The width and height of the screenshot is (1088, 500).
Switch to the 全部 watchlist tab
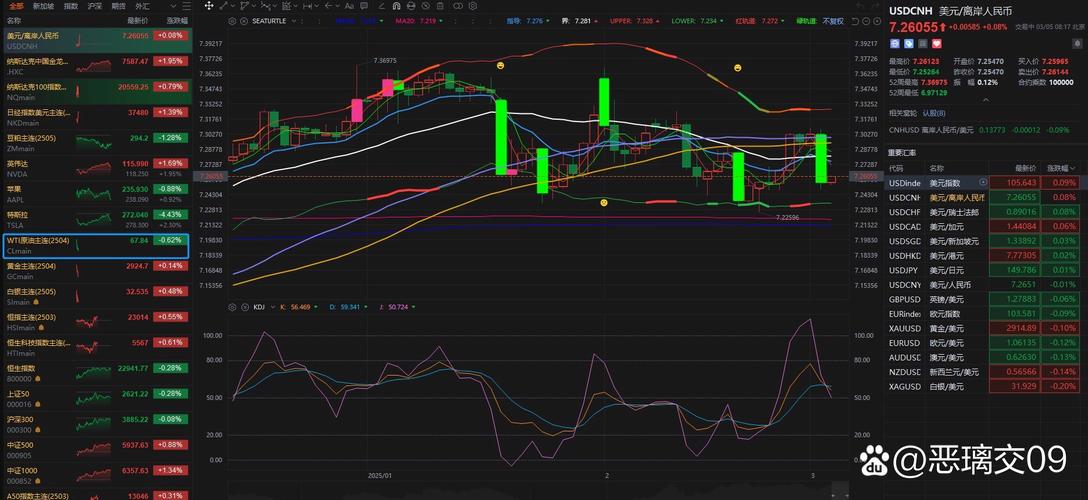[x=16, y=6]
